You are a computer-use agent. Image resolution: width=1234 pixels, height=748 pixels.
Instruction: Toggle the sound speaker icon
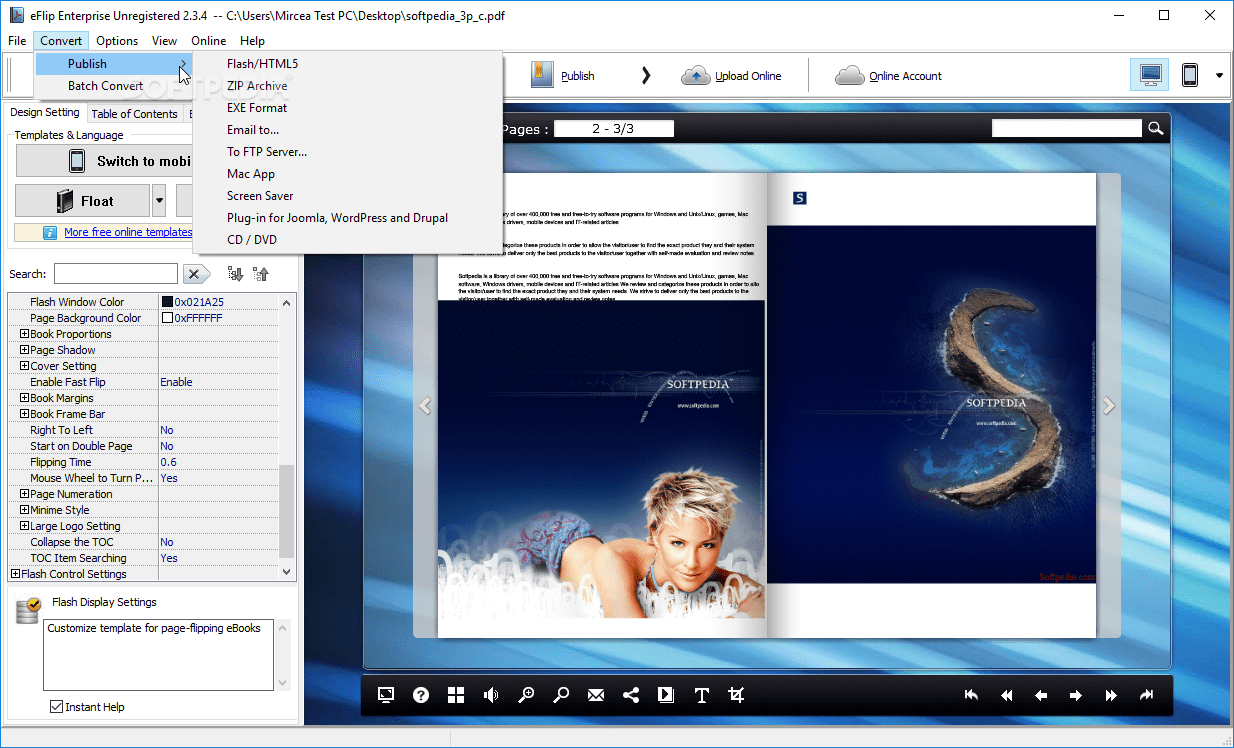tap(491, 695)
